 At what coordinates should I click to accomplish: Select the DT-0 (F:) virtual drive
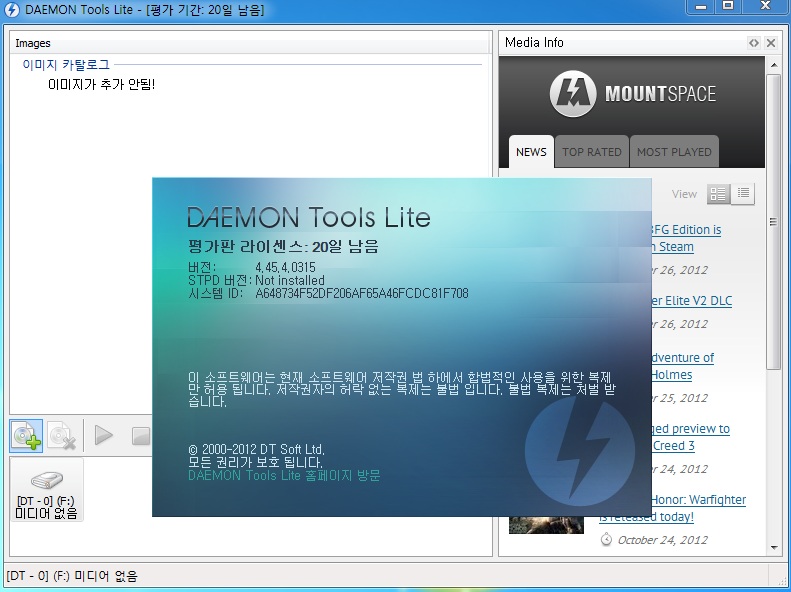point(47,490)
